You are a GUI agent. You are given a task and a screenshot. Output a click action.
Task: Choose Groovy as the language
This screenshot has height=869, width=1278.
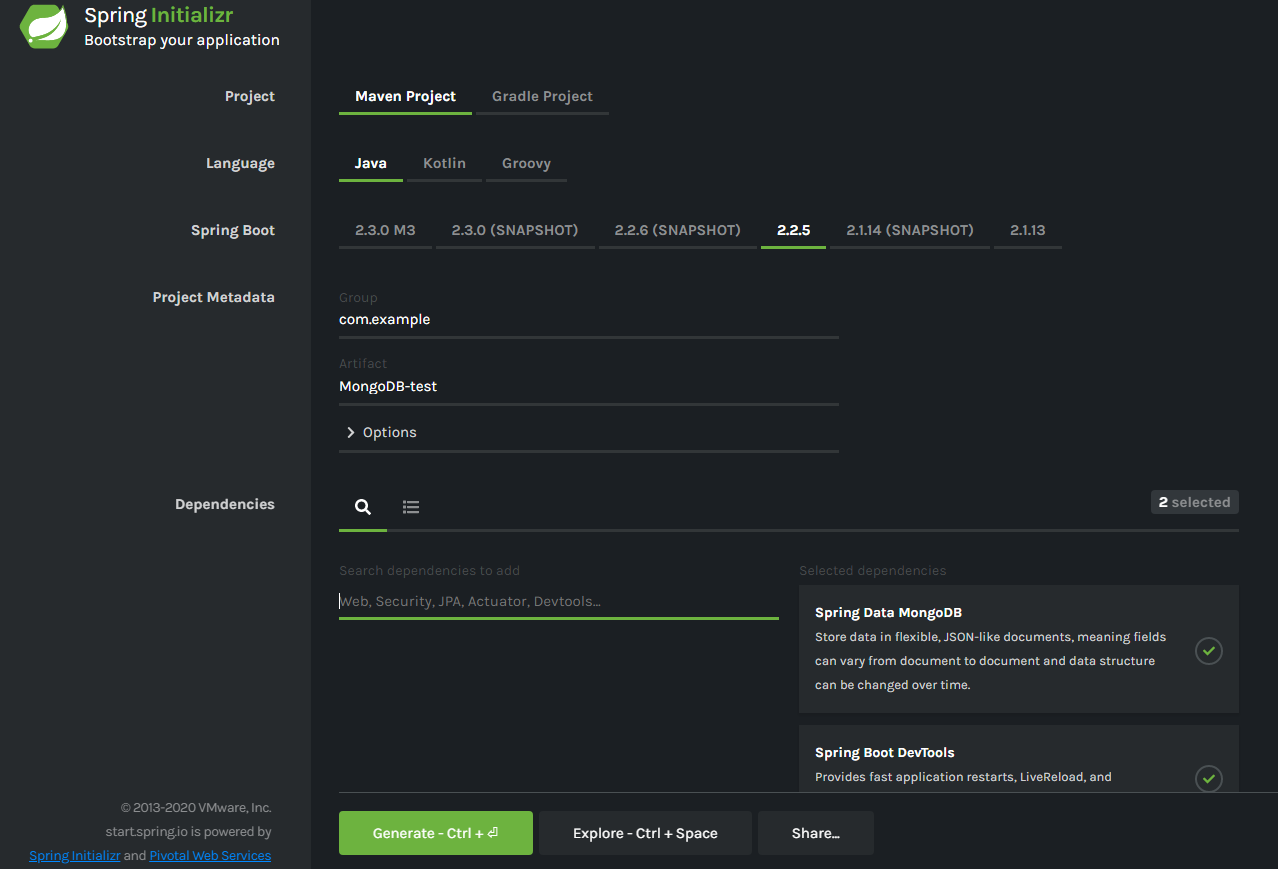[x=526, y=163]
